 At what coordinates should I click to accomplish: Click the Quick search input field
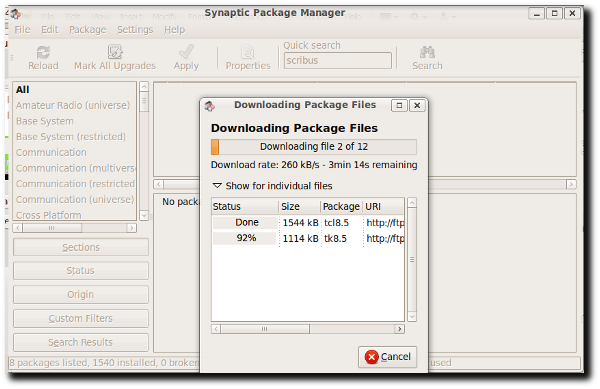click(x=338, y=60)
